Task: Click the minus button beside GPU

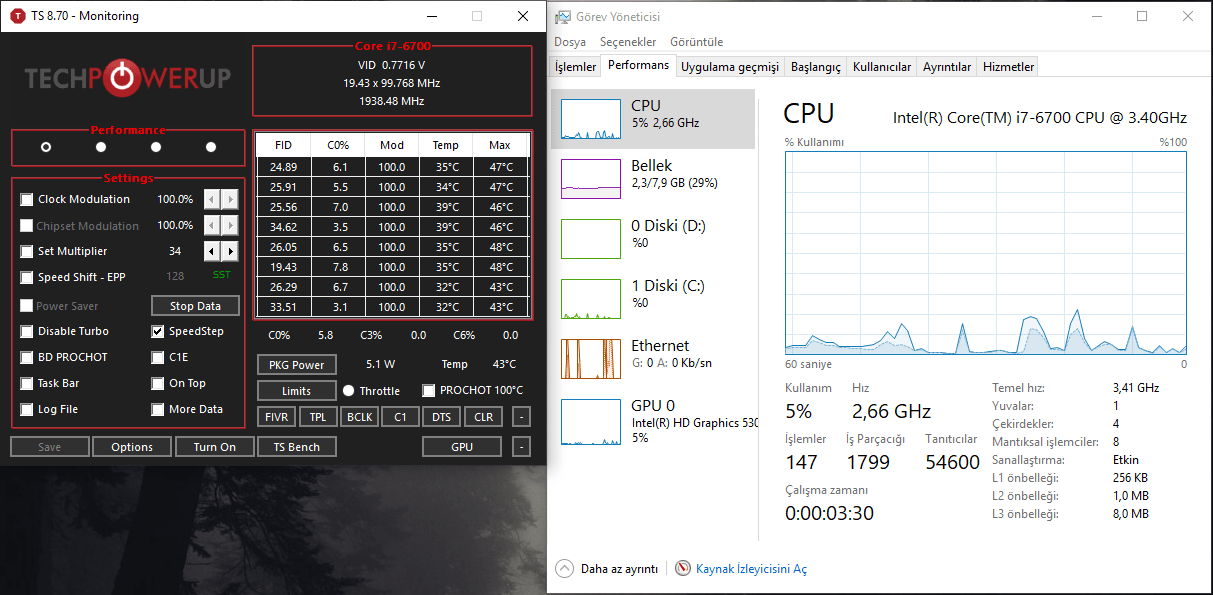Action: pos(521,447)
